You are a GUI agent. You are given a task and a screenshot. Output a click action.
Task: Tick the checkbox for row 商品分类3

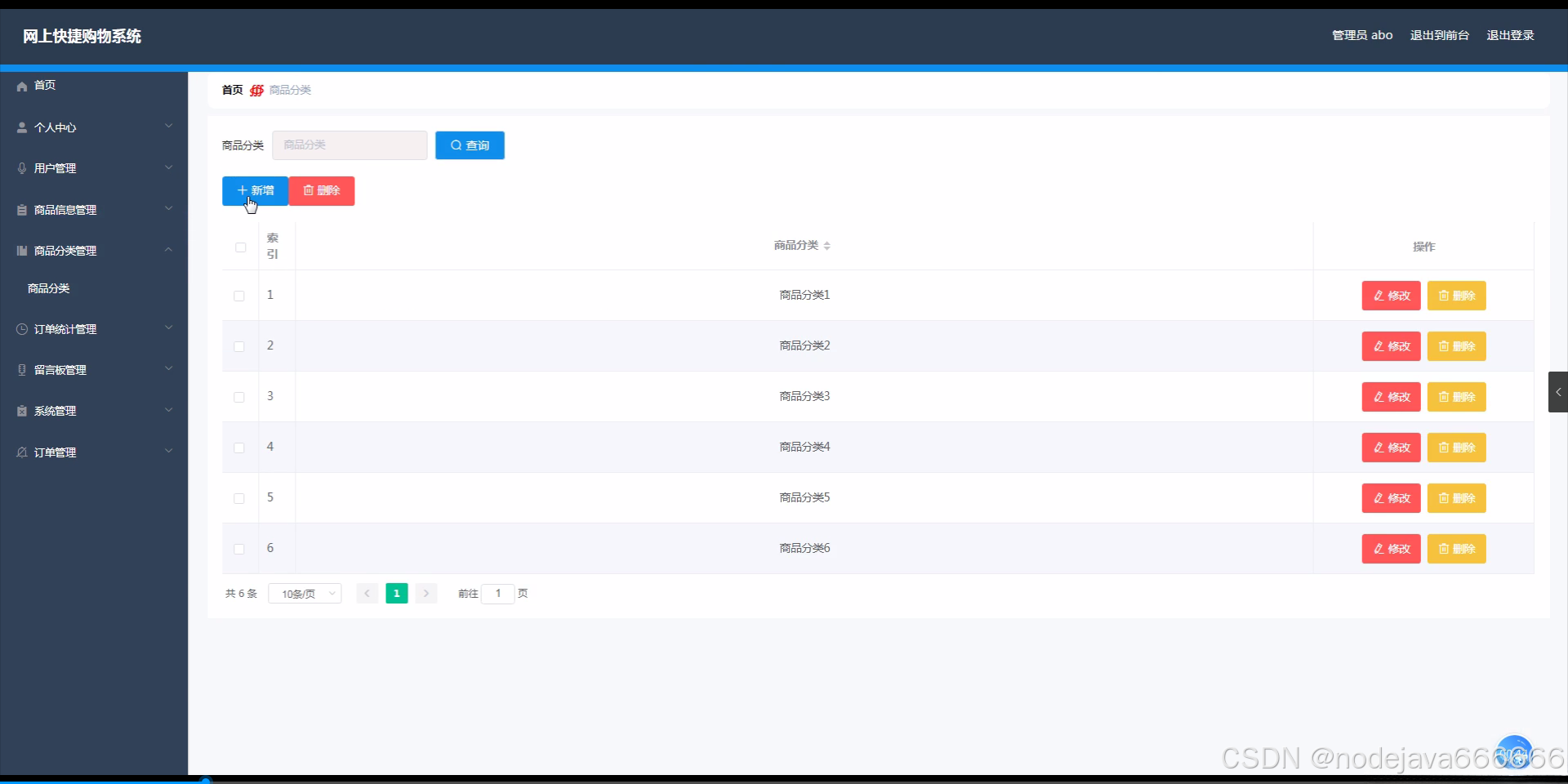(x=239, y=397)
